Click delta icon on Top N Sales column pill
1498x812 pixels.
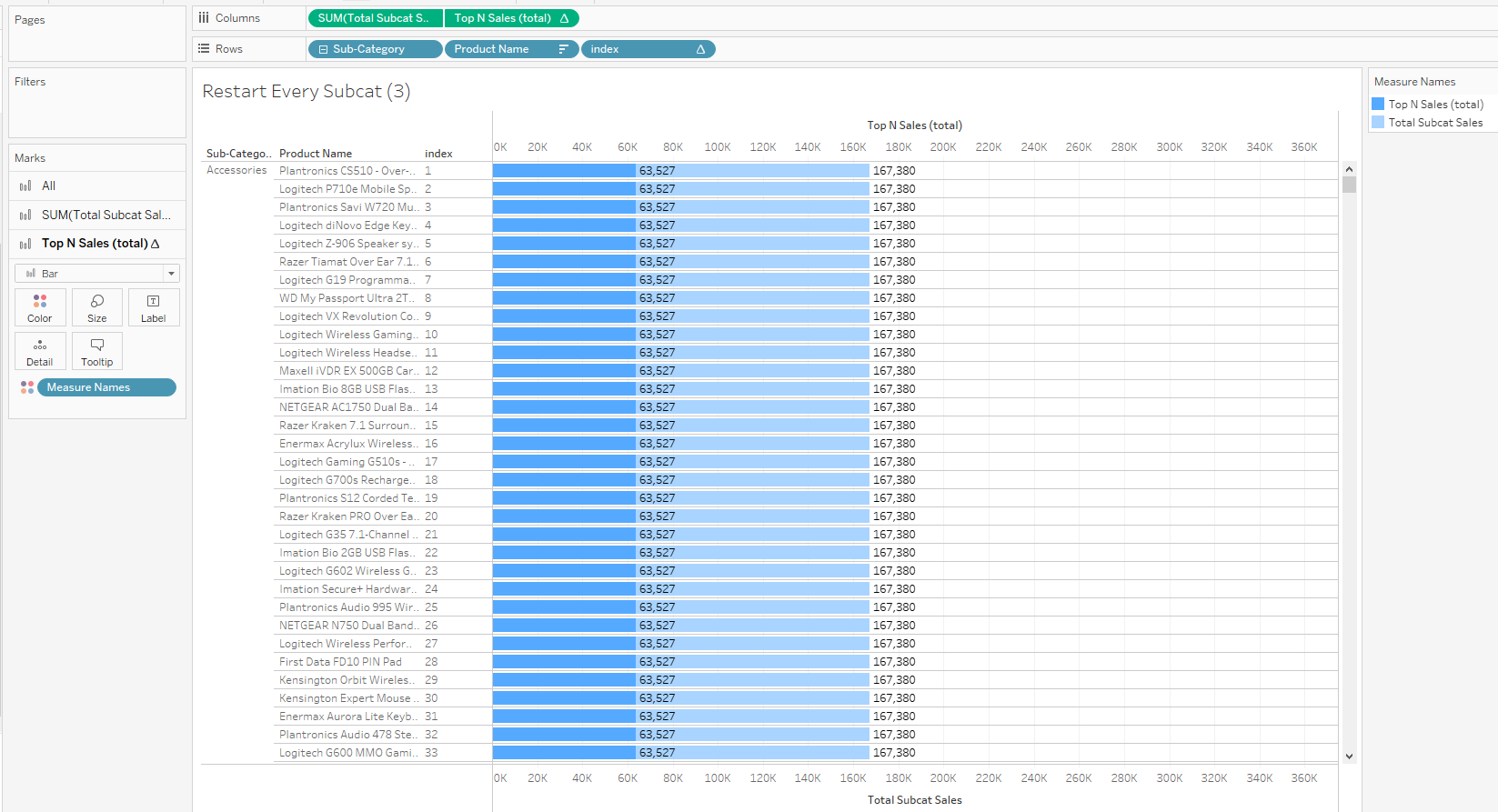point(564,18)
